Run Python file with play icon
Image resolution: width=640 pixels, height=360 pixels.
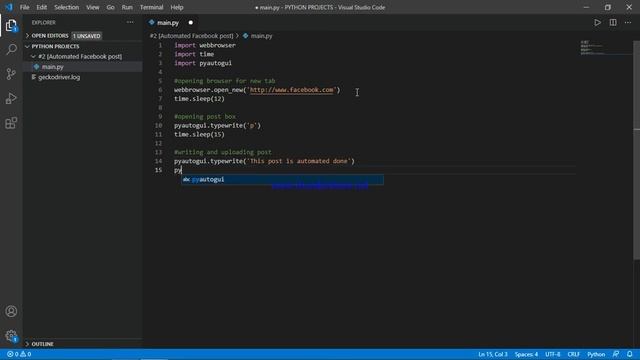pyautogui.click(x=597, y=23)
